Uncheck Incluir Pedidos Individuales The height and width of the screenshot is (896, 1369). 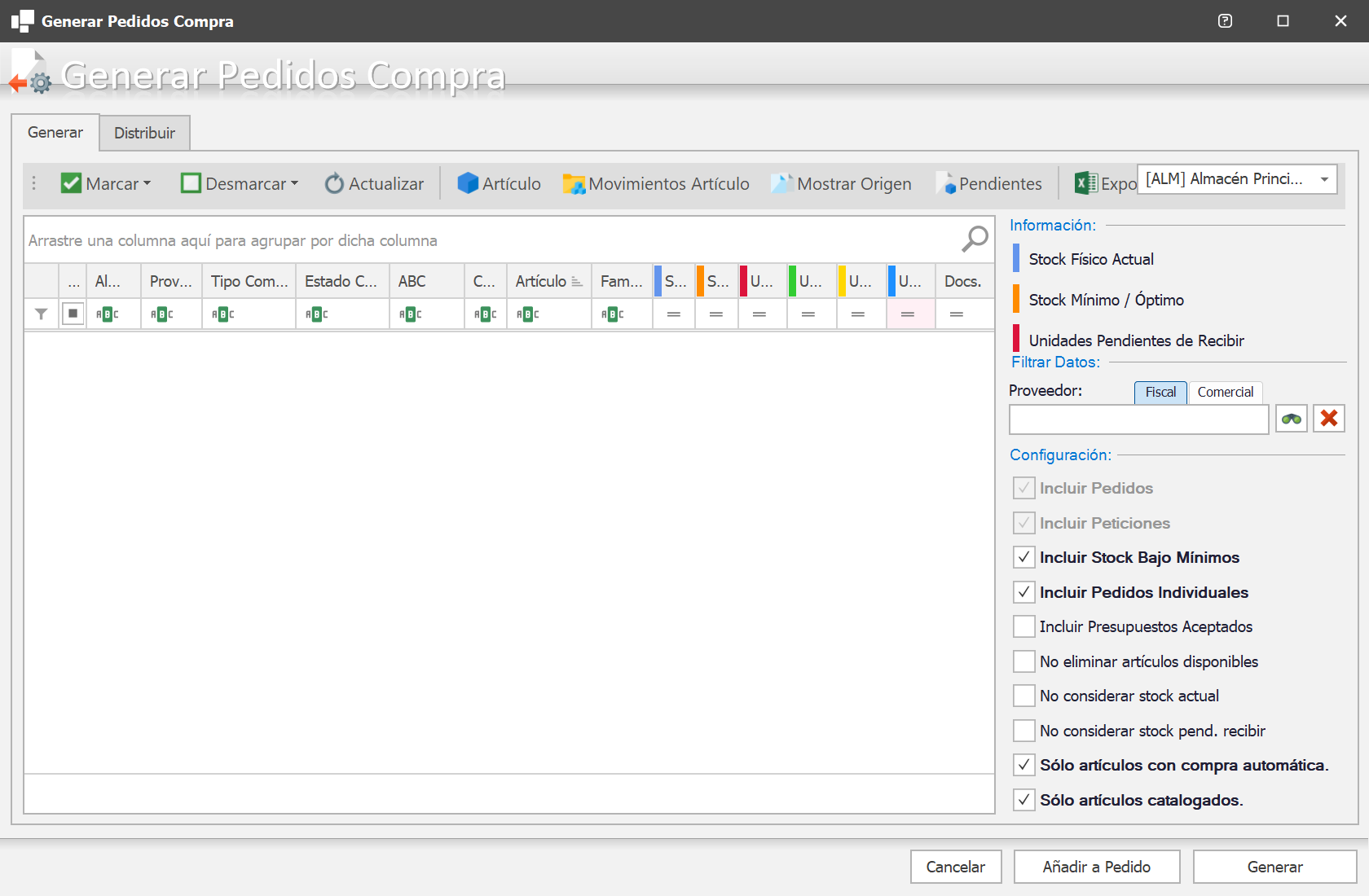click(1024, 592)
